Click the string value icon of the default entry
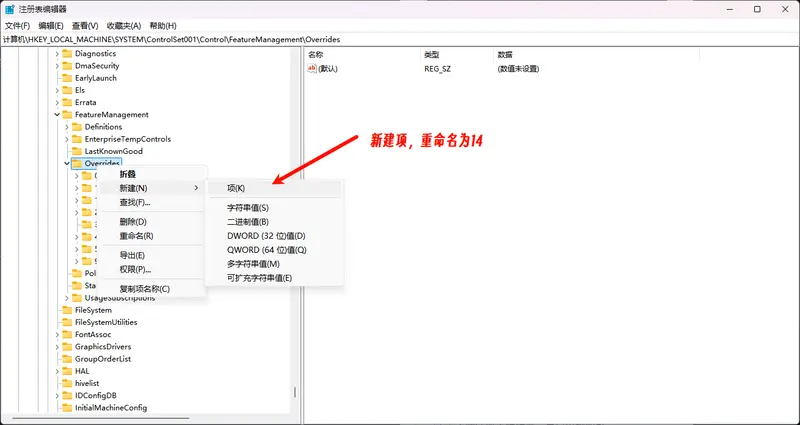This screenshot has width=800, height=425. [312, 68]
